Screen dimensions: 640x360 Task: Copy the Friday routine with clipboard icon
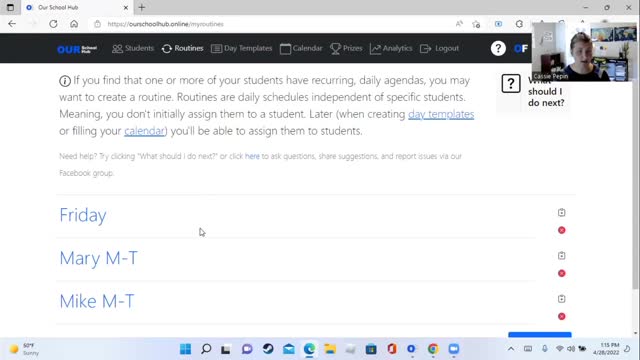562,212
